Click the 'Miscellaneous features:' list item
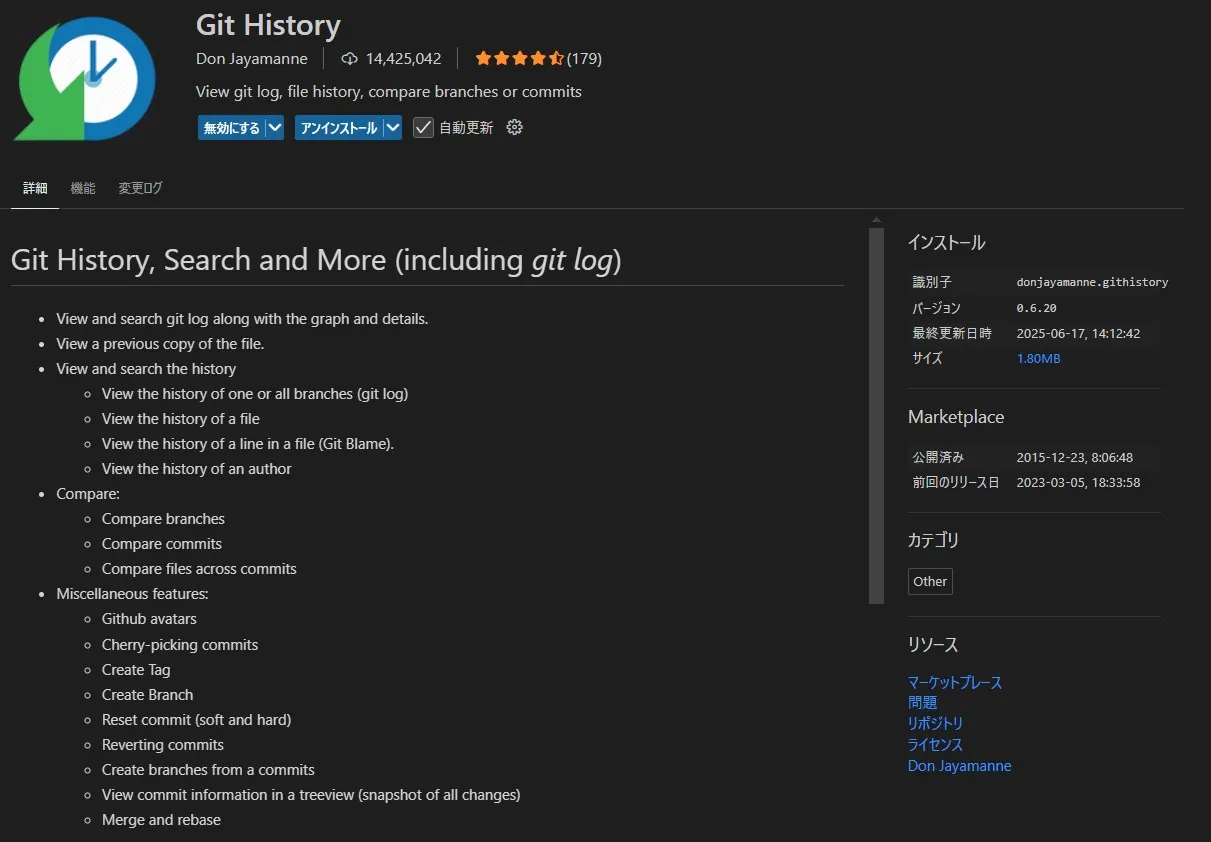The width and height of the screenshot is (1211, 842). (132, 594)
